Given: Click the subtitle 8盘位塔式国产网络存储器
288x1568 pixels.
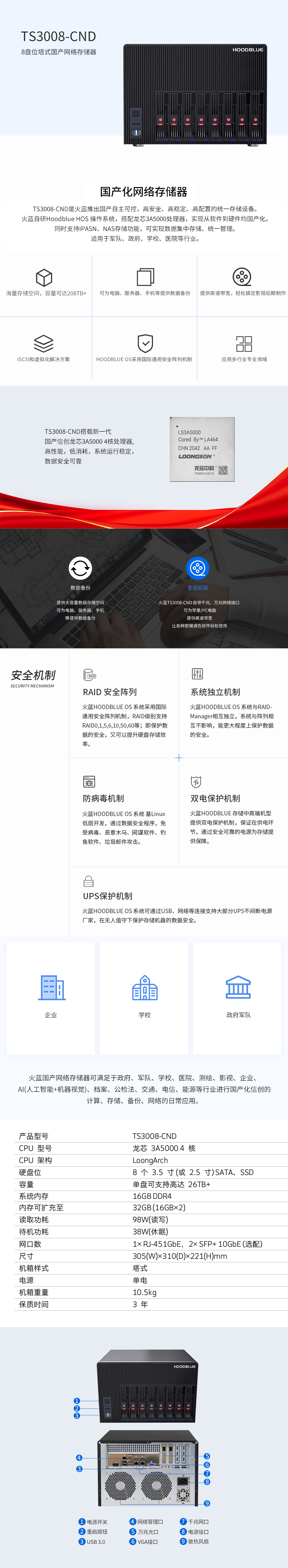Looking at the screenshot, I should pos(59,52).
